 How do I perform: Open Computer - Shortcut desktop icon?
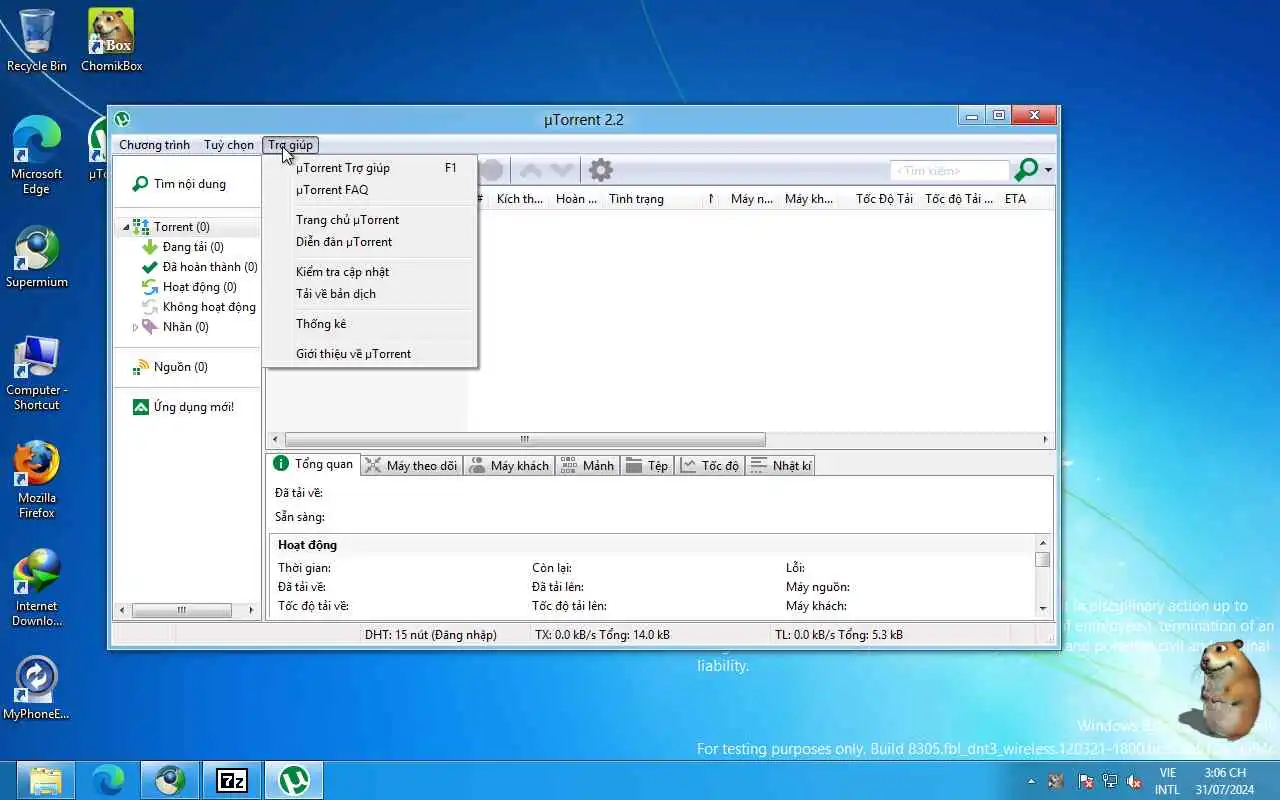37,374
